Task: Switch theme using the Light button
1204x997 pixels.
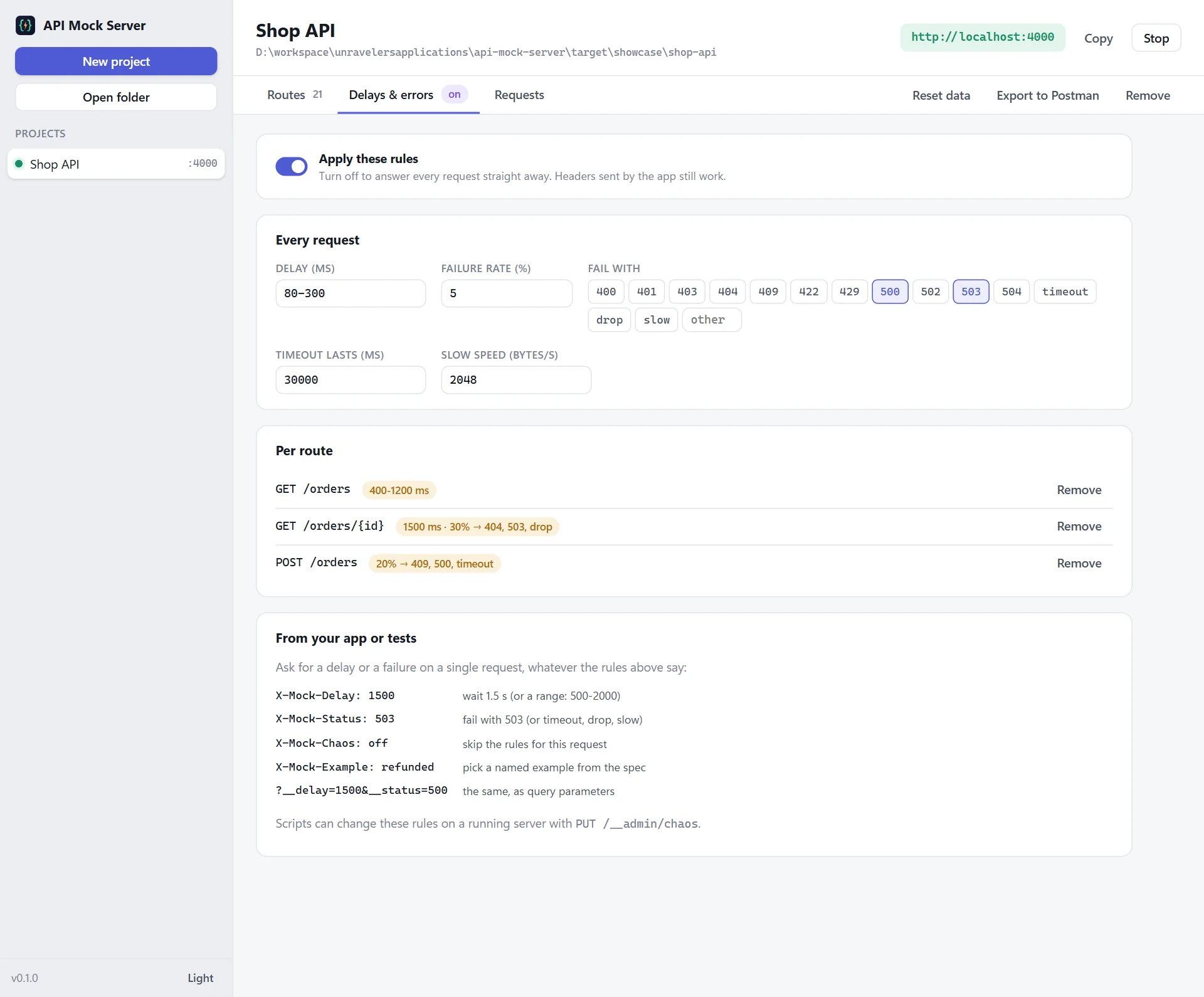Action: (200, 978)
